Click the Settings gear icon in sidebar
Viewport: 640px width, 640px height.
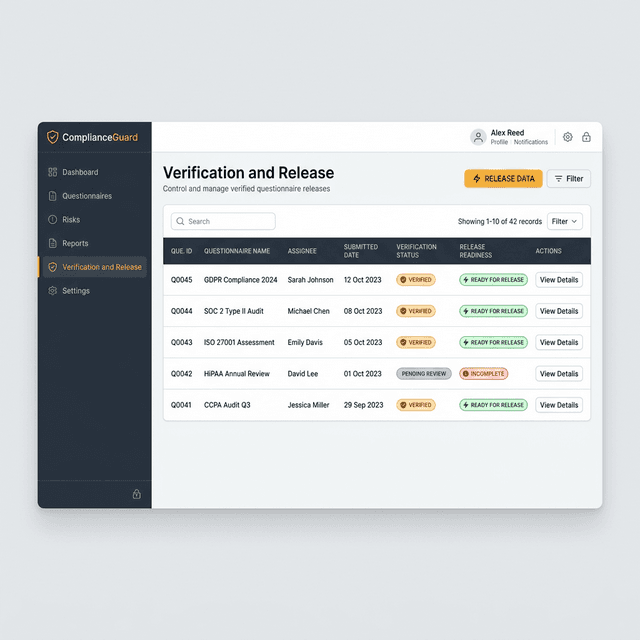53,291
